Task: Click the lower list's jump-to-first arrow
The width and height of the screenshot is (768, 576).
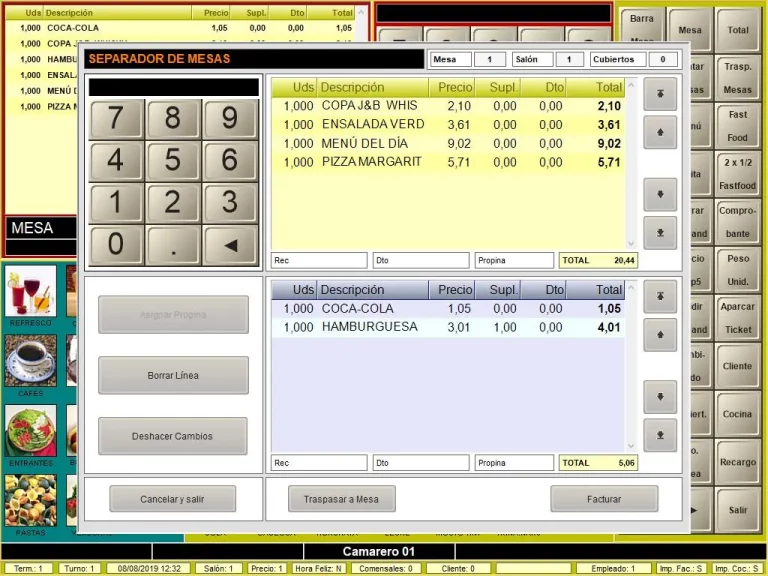Action: (660, 296)
